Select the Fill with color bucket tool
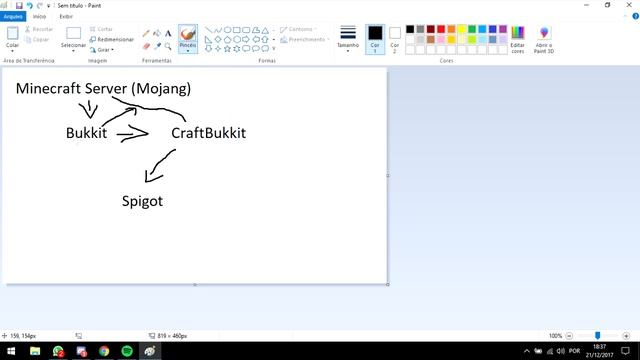The height and width of the screenshot is (360, 640). [157, 33]
